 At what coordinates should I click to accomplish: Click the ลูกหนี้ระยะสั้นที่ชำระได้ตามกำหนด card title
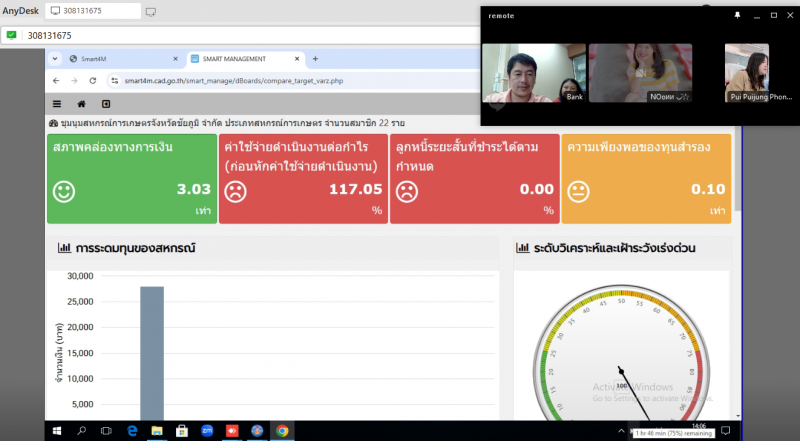click(x=467, y=156)
